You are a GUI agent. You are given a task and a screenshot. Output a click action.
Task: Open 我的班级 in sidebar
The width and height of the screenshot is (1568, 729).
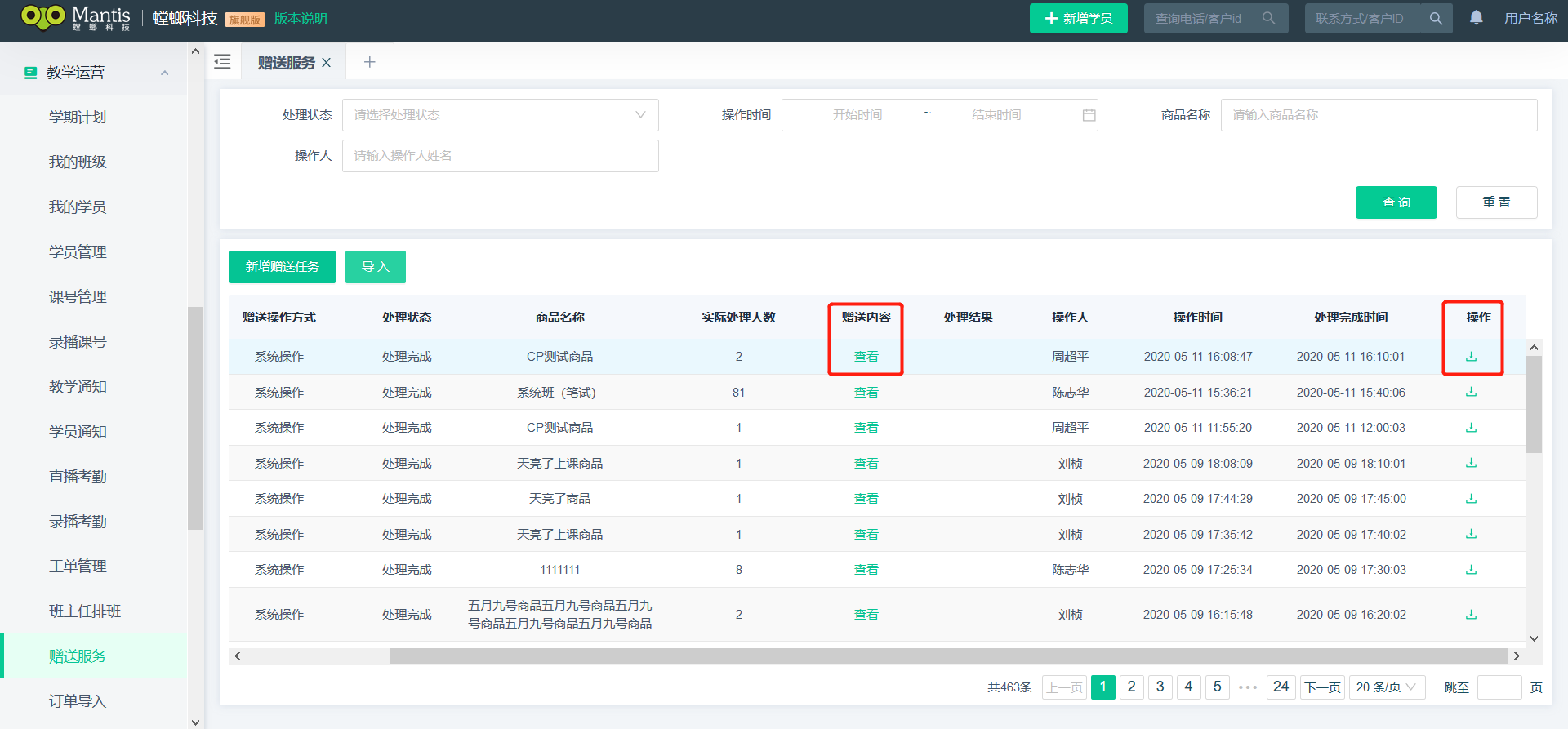coord(78,162)
